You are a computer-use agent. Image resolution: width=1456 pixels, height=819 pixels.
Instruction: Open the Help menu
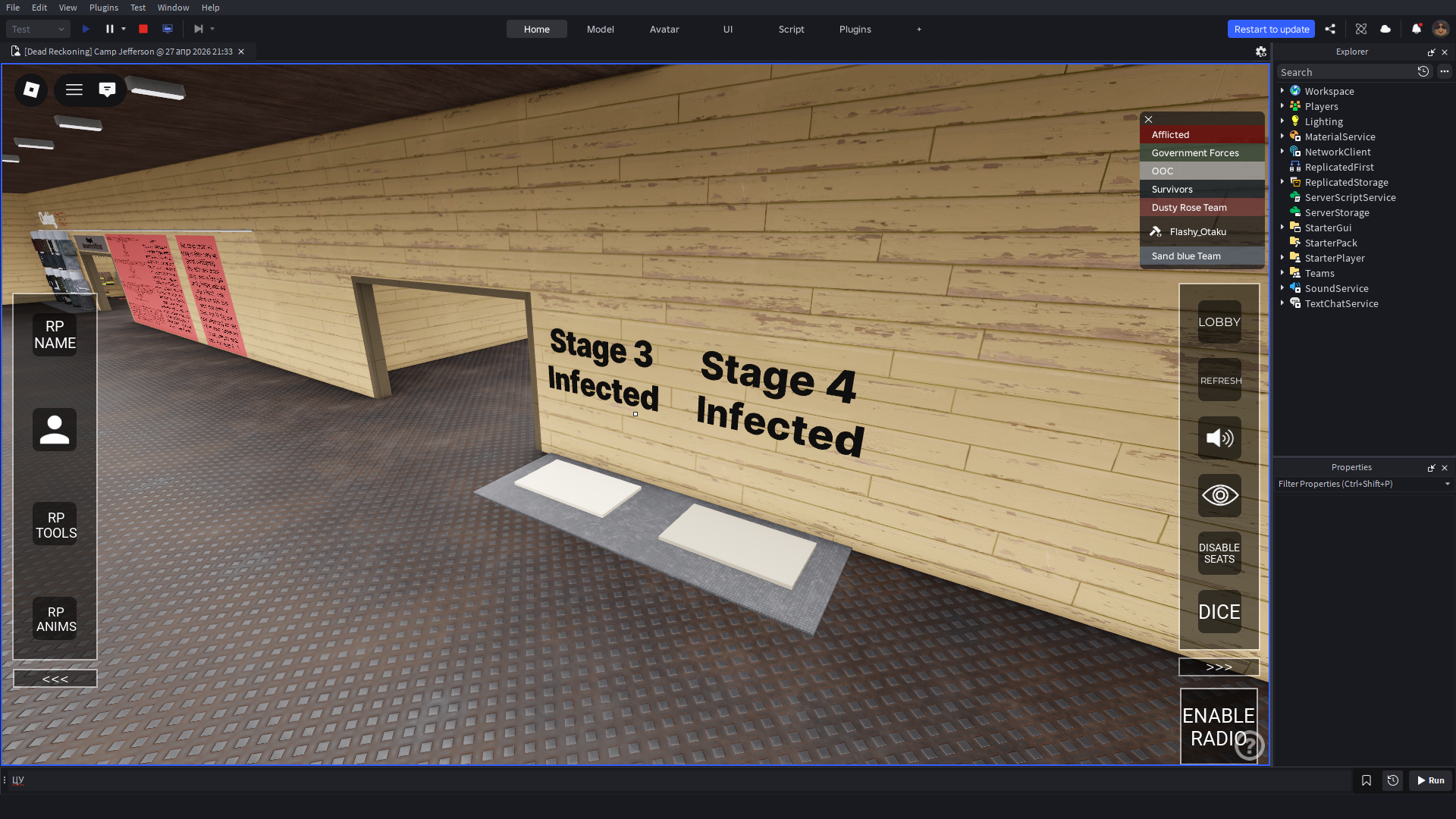tap(210, 8)
